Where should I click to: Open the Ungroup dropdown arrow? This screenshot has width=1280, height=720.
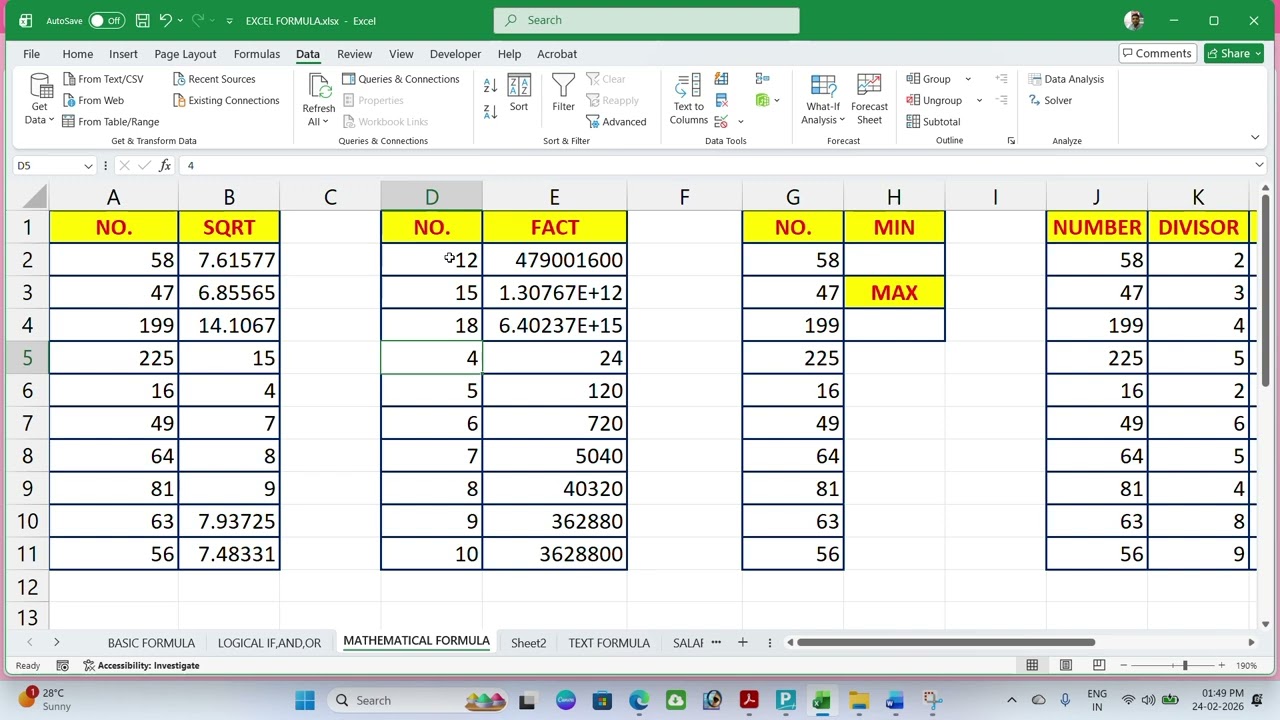(x=979, y=100)
